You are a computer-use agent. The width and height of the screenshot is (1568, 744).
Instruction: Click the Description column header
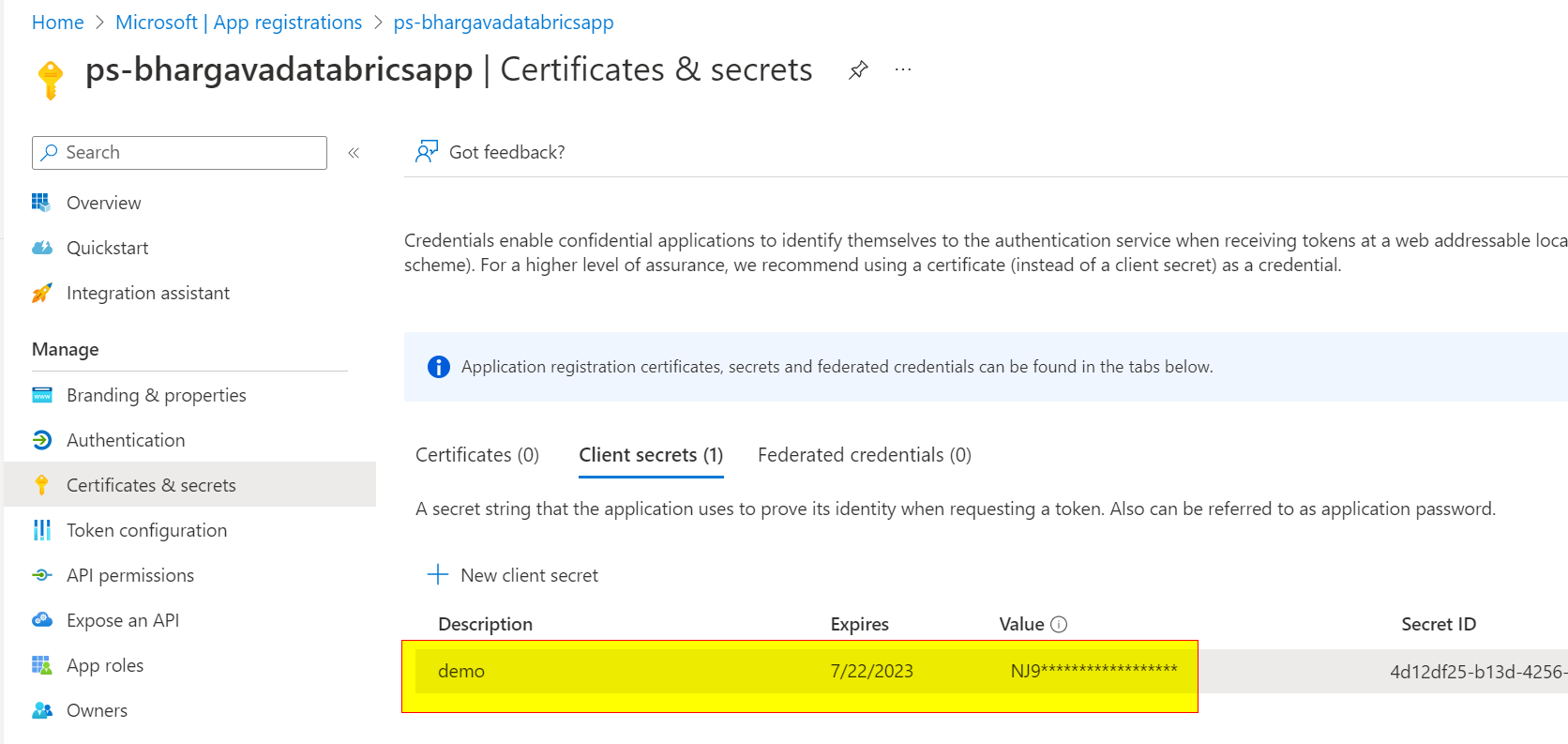pos(486,624)
